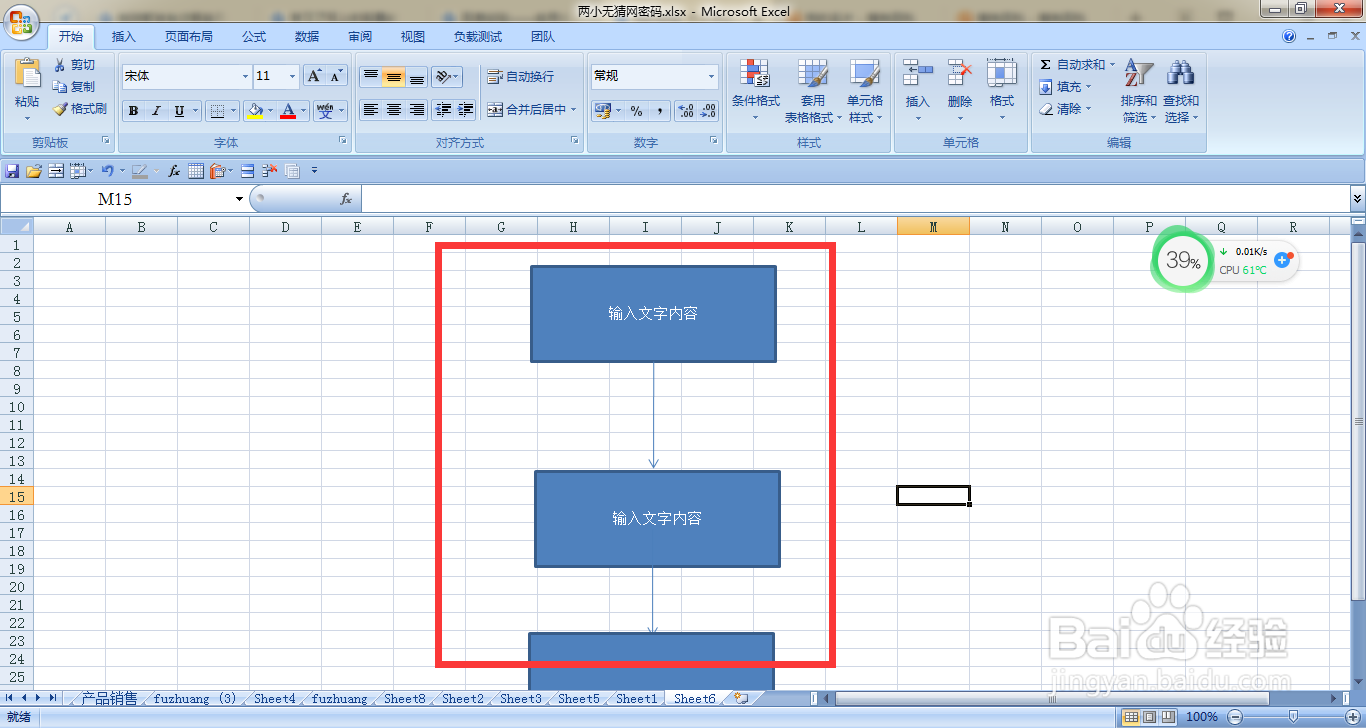Open Format as Table (套用表格格式)
Screen dimensions: 1366x728
click(x=813, y=91)
